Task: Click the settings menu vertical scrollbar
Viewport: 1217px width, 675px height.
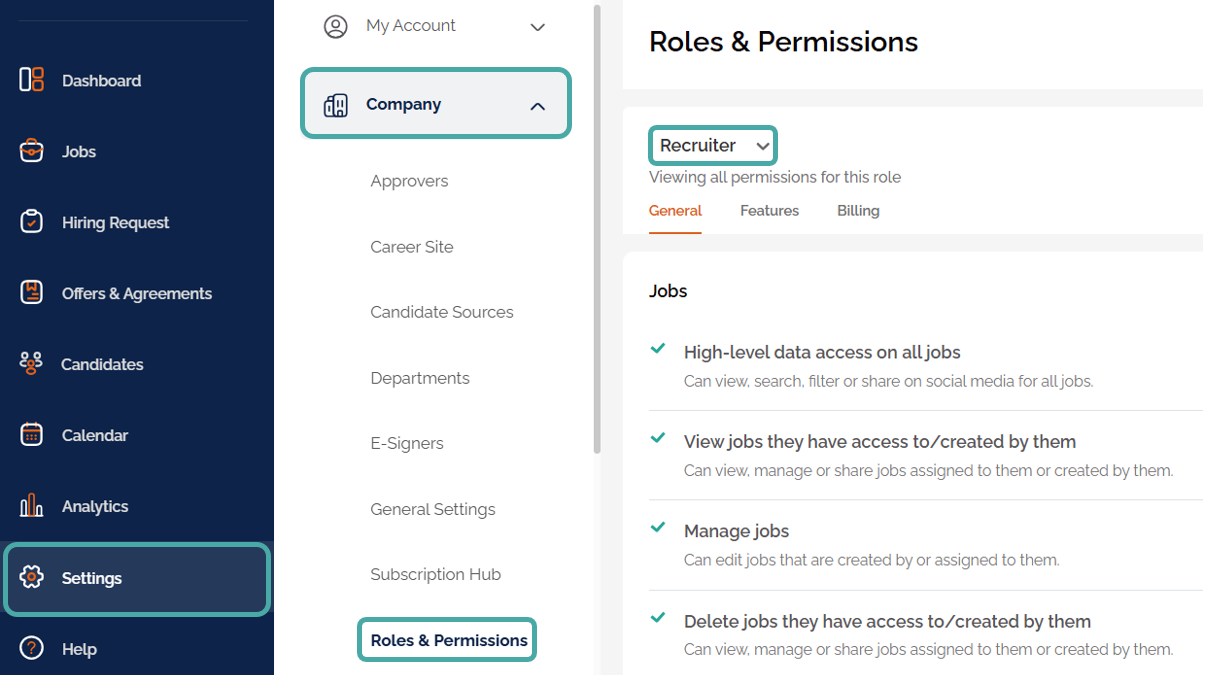Action: coord(598,230)
